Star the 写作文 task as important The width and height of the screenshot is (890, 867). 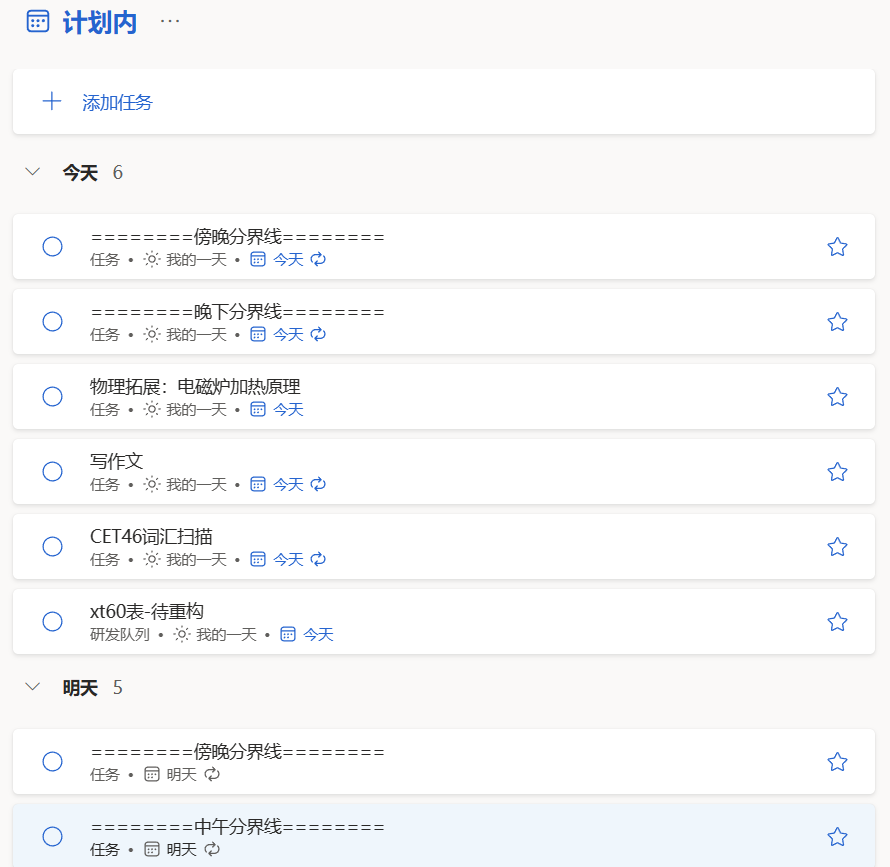coord(837,472)
